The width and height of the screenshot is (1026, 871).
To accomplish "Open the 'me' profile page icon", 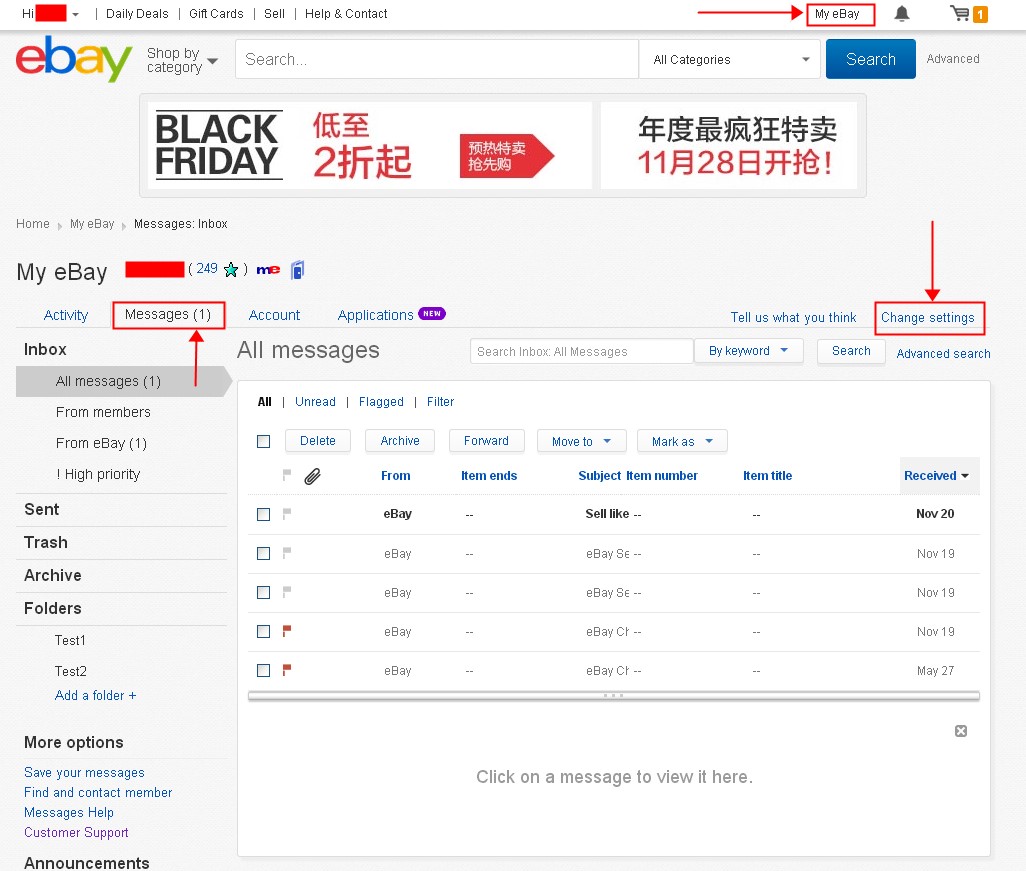I will point(268,270).
